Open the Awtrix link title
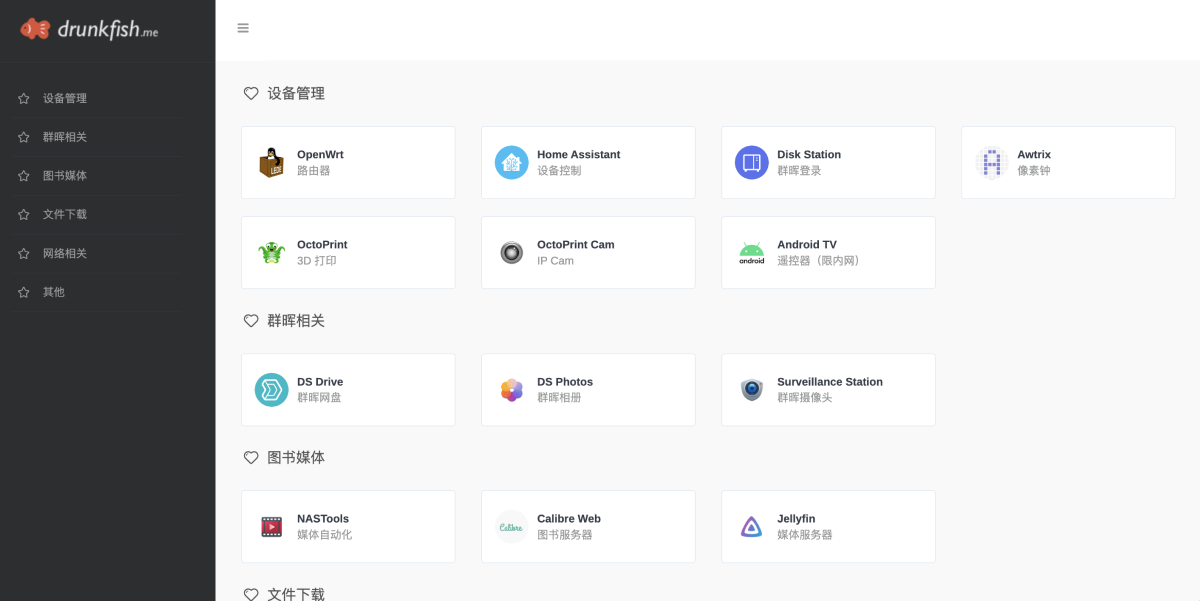Screen dimensions: 1200x601 coord(1034,154)
